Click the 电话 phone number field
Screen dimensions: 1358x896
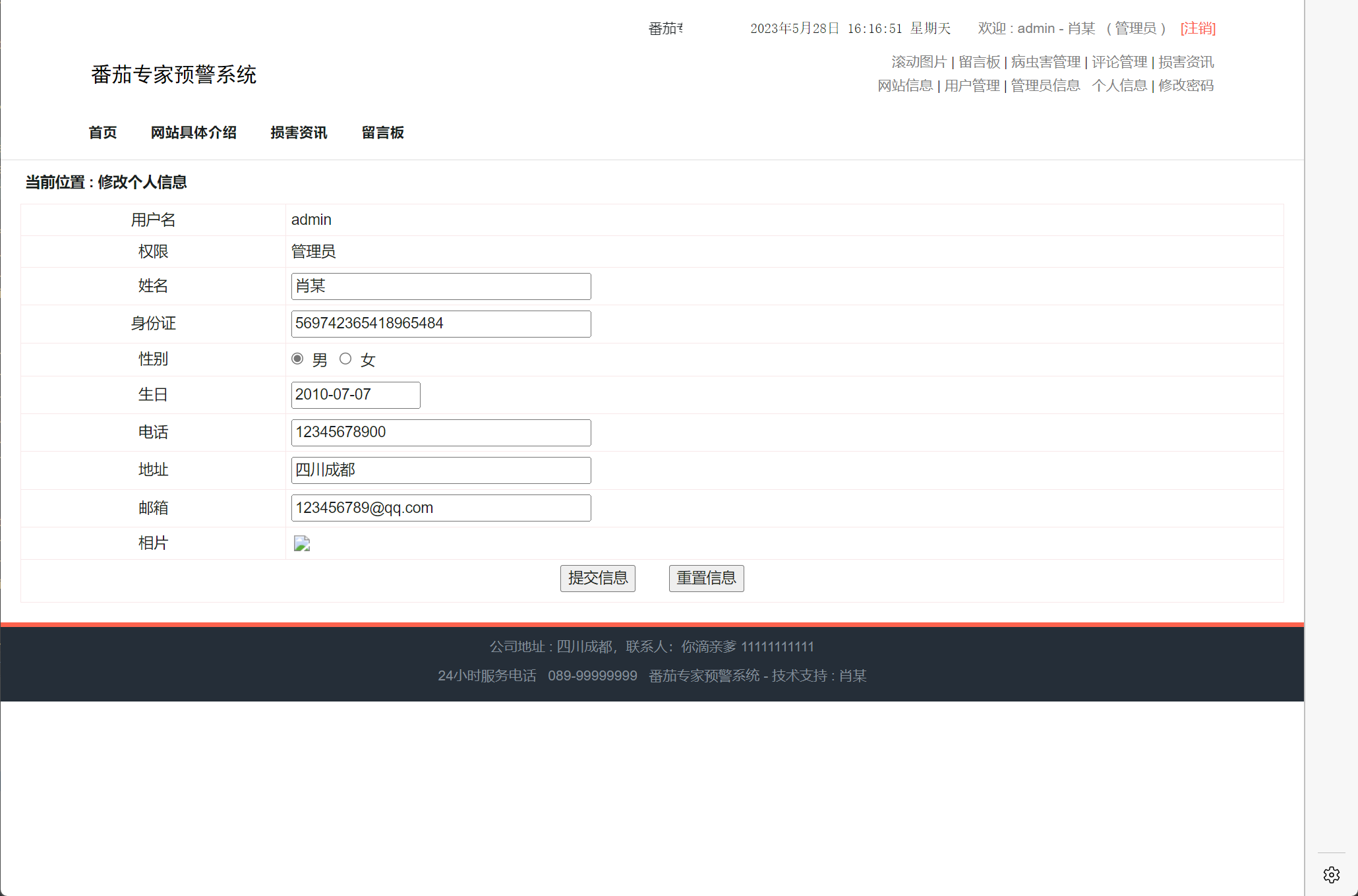(440, 432)
